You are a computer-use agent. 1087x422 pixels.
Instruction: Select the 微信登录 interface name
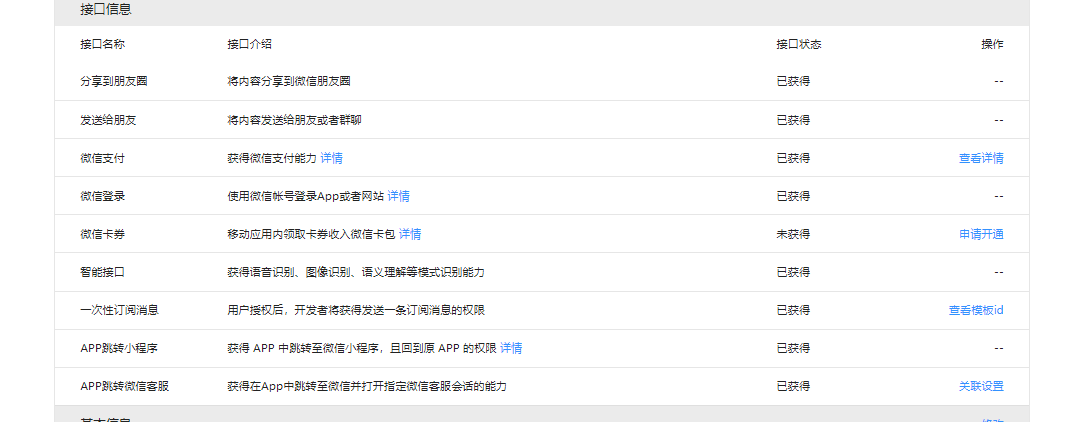(103, 196)
